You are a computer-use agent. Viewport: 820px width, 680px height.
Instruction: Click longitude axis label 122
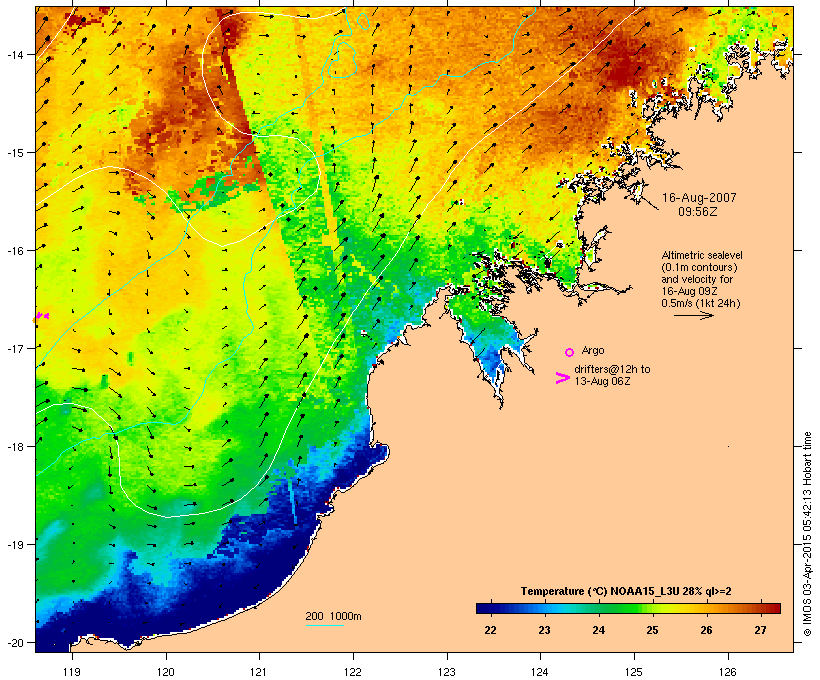coord(353,672)
